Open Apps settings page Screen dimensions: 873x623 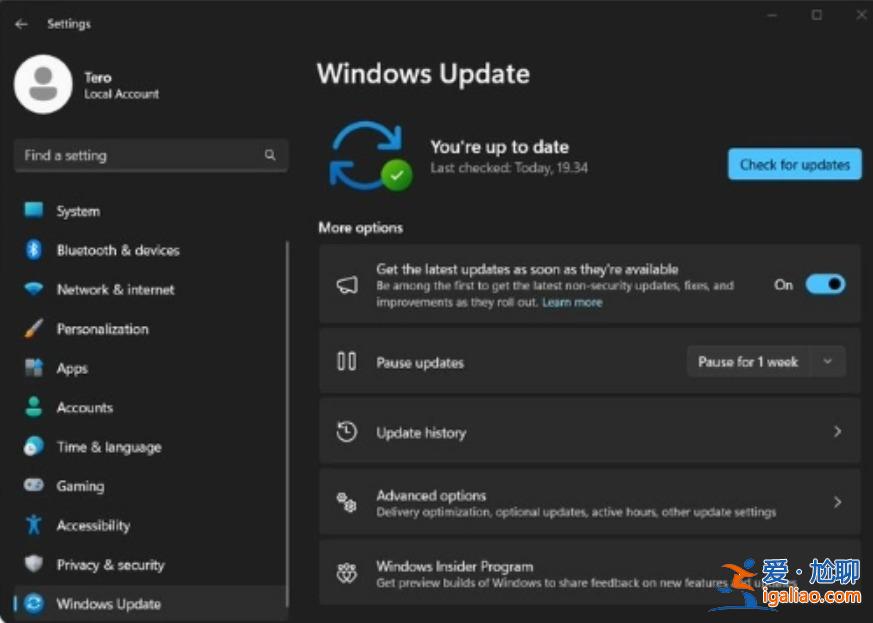coord(72,368)
